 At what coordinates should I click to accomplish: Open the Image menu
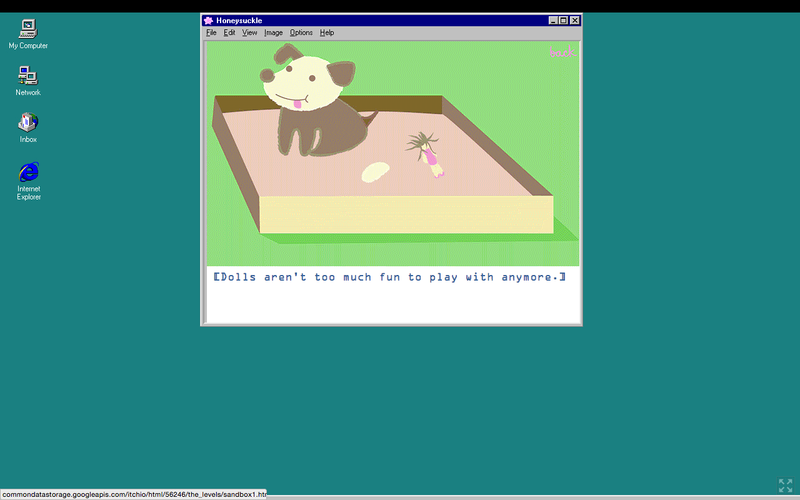(273, 33)
